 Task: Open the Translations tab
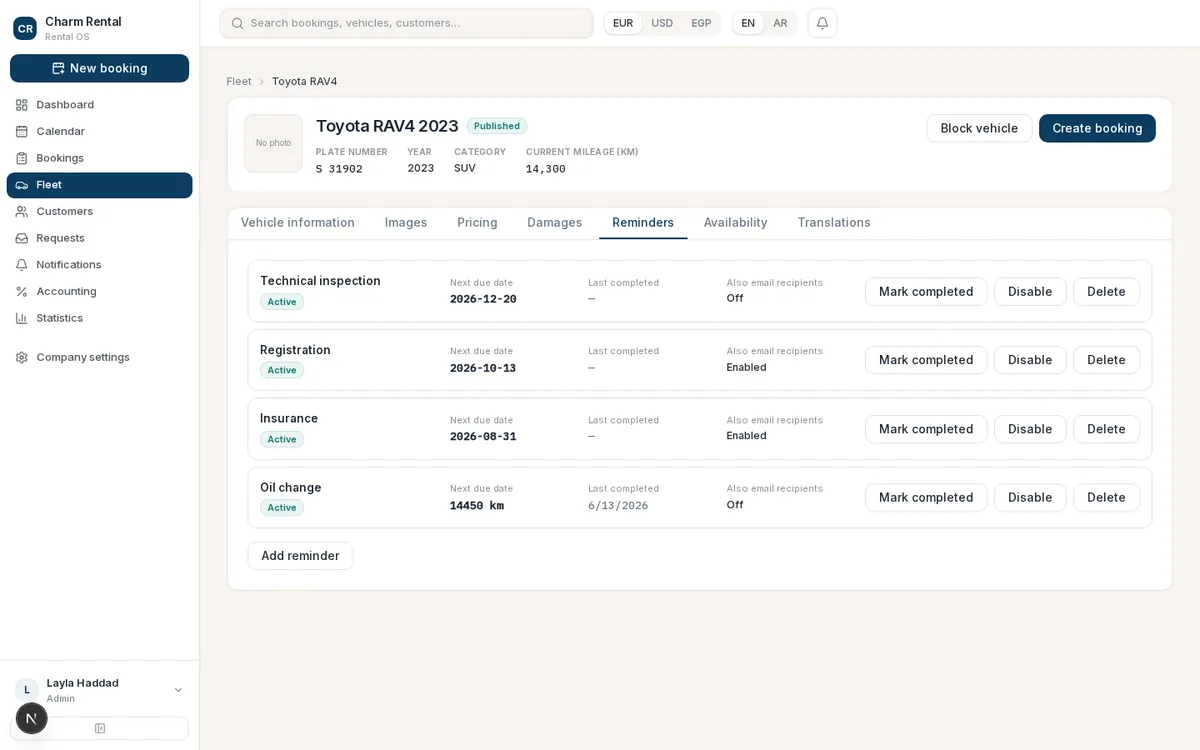click(834, 223)
